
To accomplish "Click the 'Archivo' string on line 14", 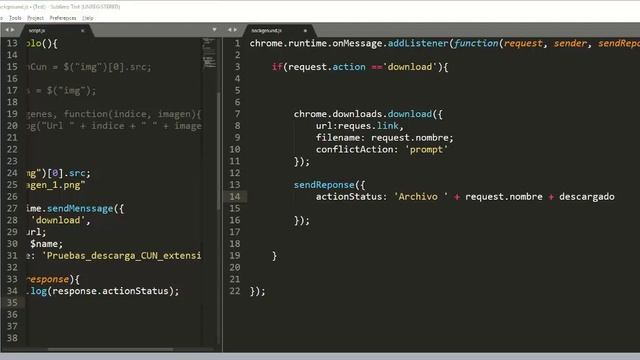I will 420,197.
